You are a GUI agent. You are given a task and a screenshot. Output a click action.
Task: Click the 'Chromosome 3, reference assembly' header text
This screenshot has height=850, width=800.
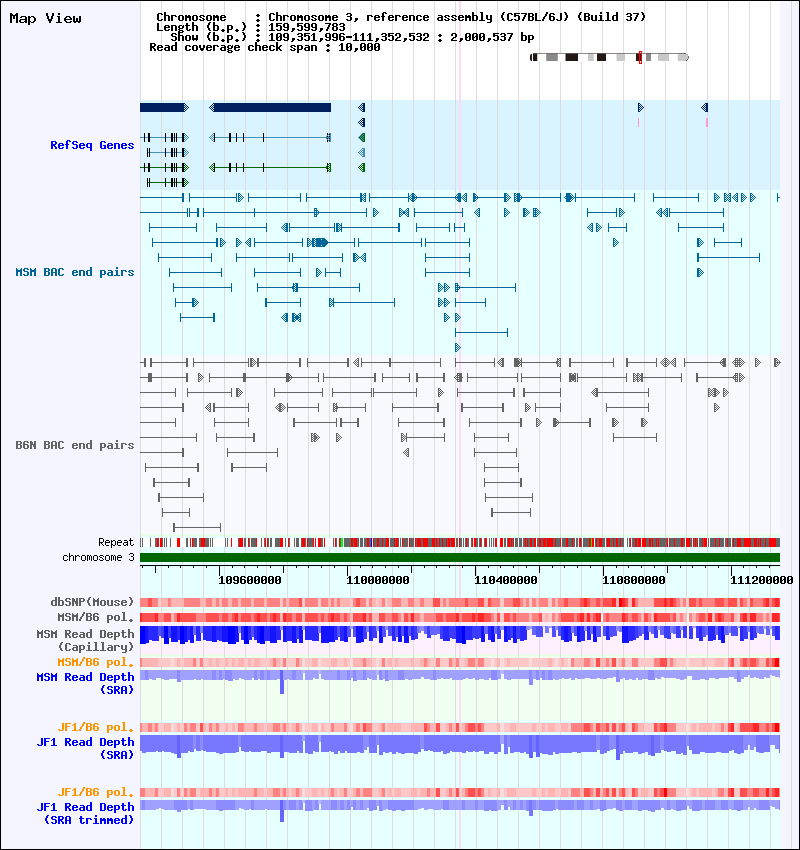pyautogui.click(x=457, y=17)
